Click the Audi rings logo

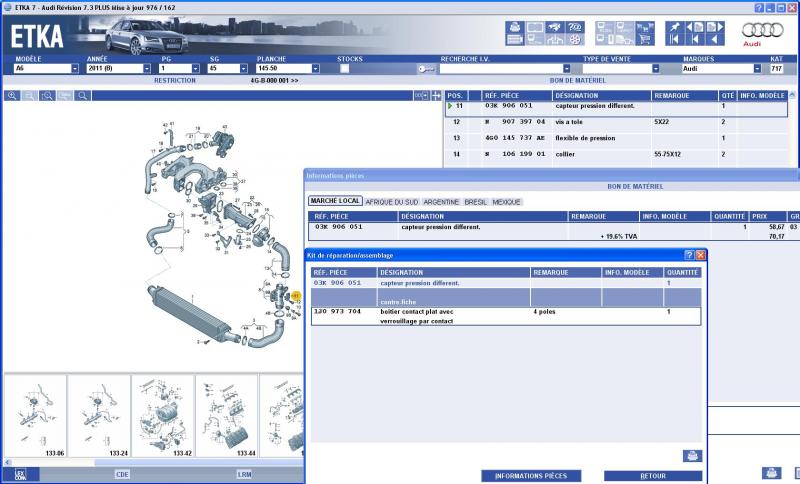762,30
